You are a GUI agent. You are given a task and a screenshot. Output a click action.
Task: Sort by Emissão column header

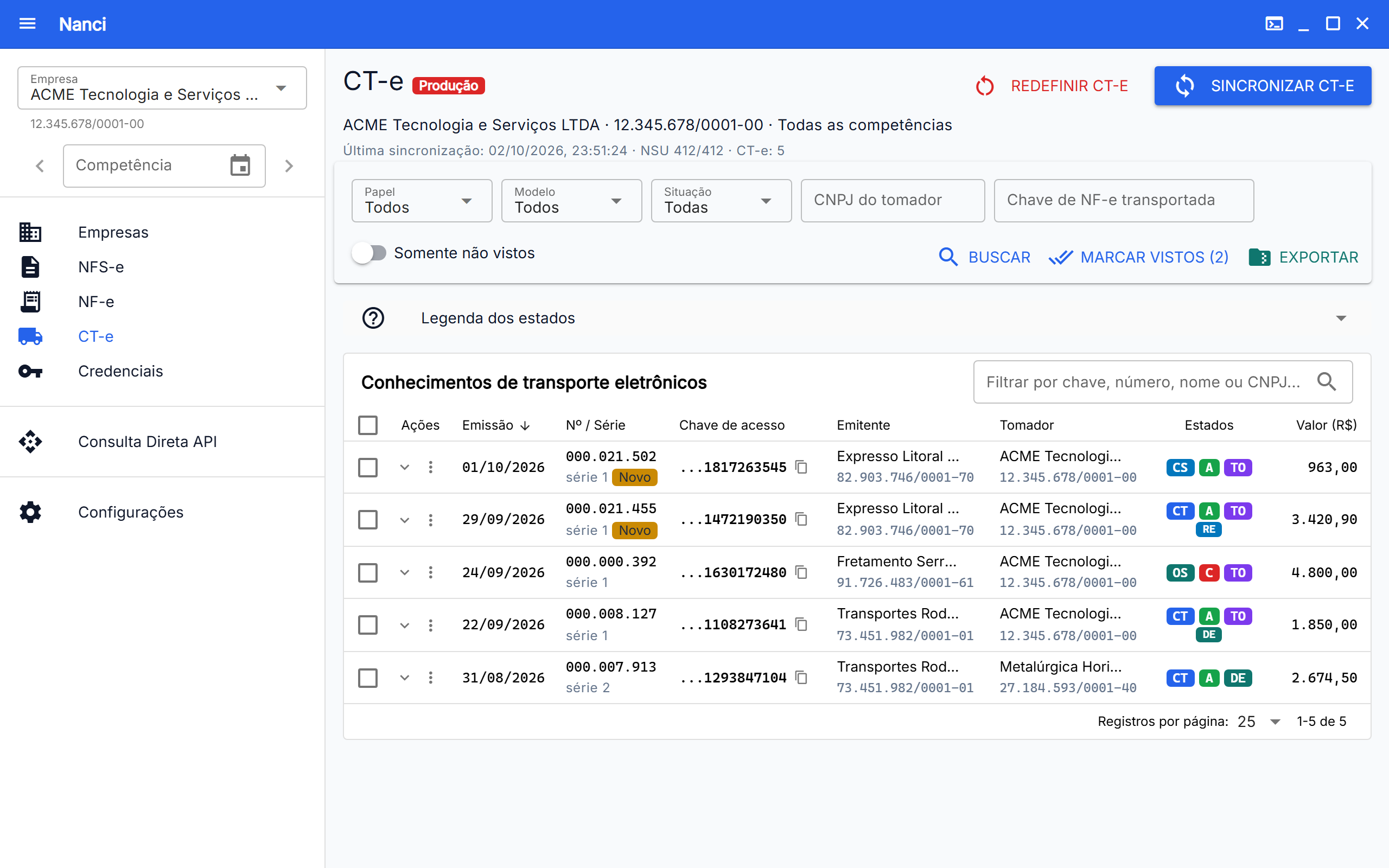click(x=495, y=425)
